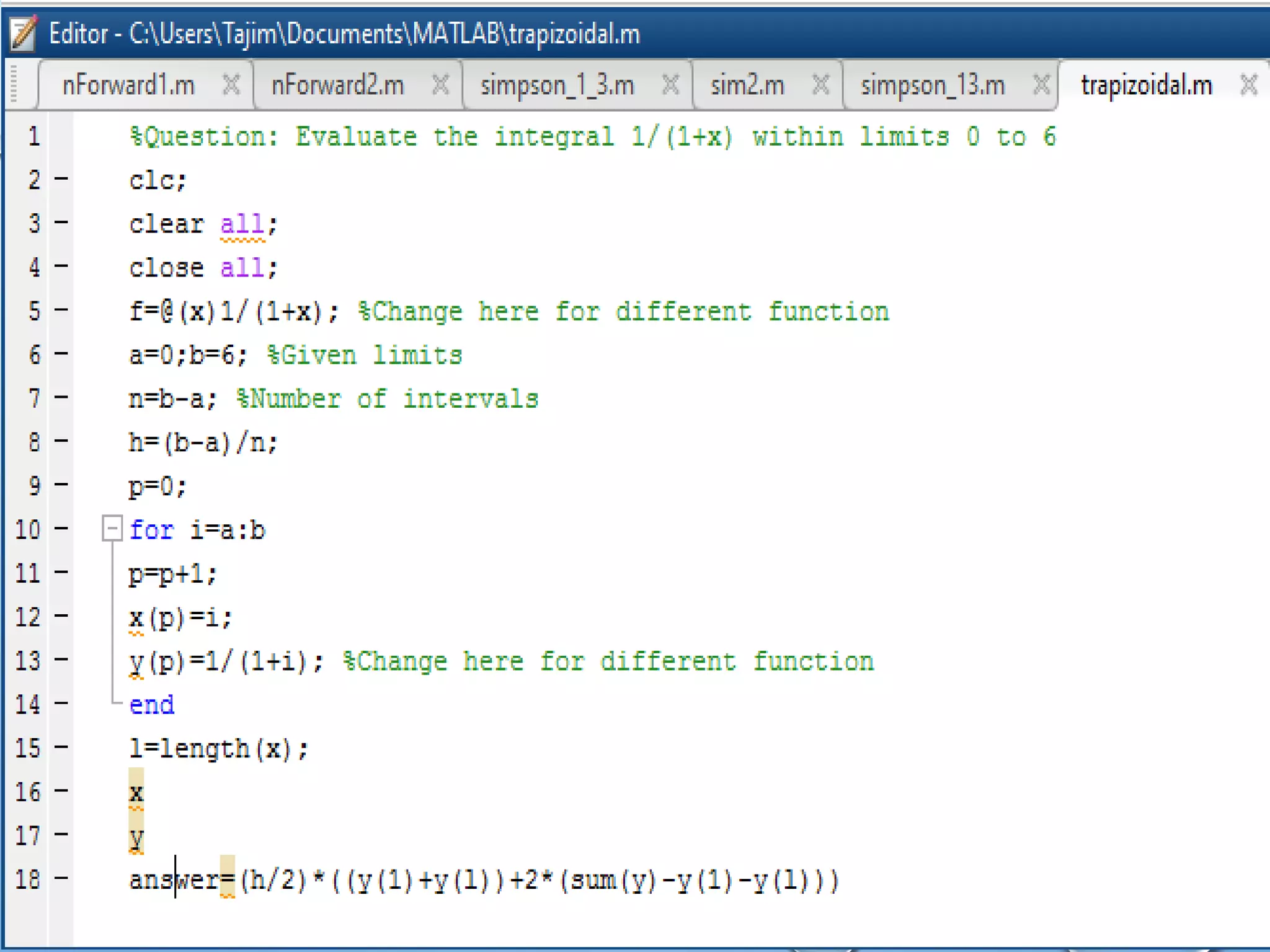Click 'h=(b-a)/n;' code

coord(203,443)
